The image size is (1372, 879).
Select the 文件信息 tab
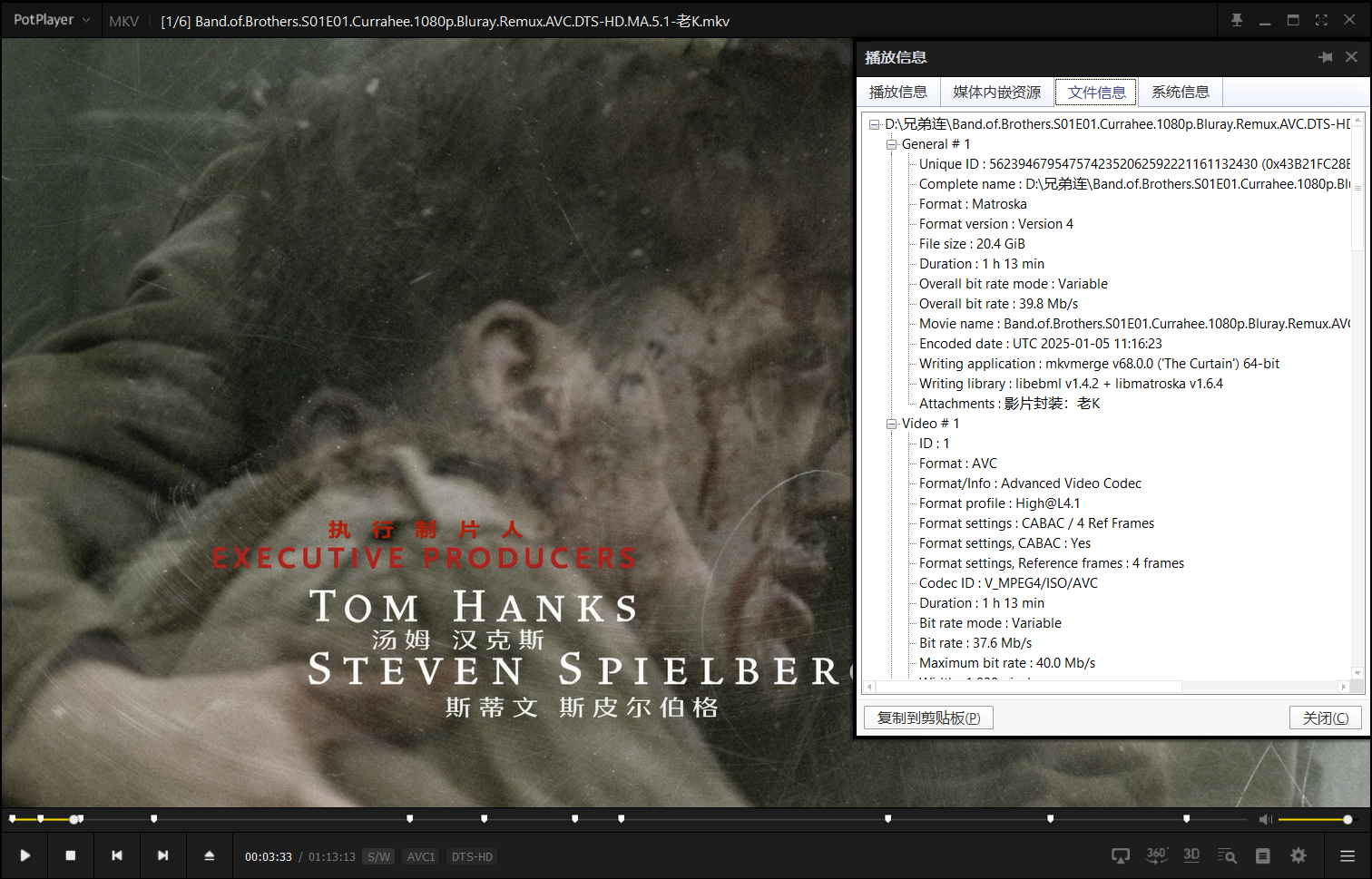[1096, 92]
